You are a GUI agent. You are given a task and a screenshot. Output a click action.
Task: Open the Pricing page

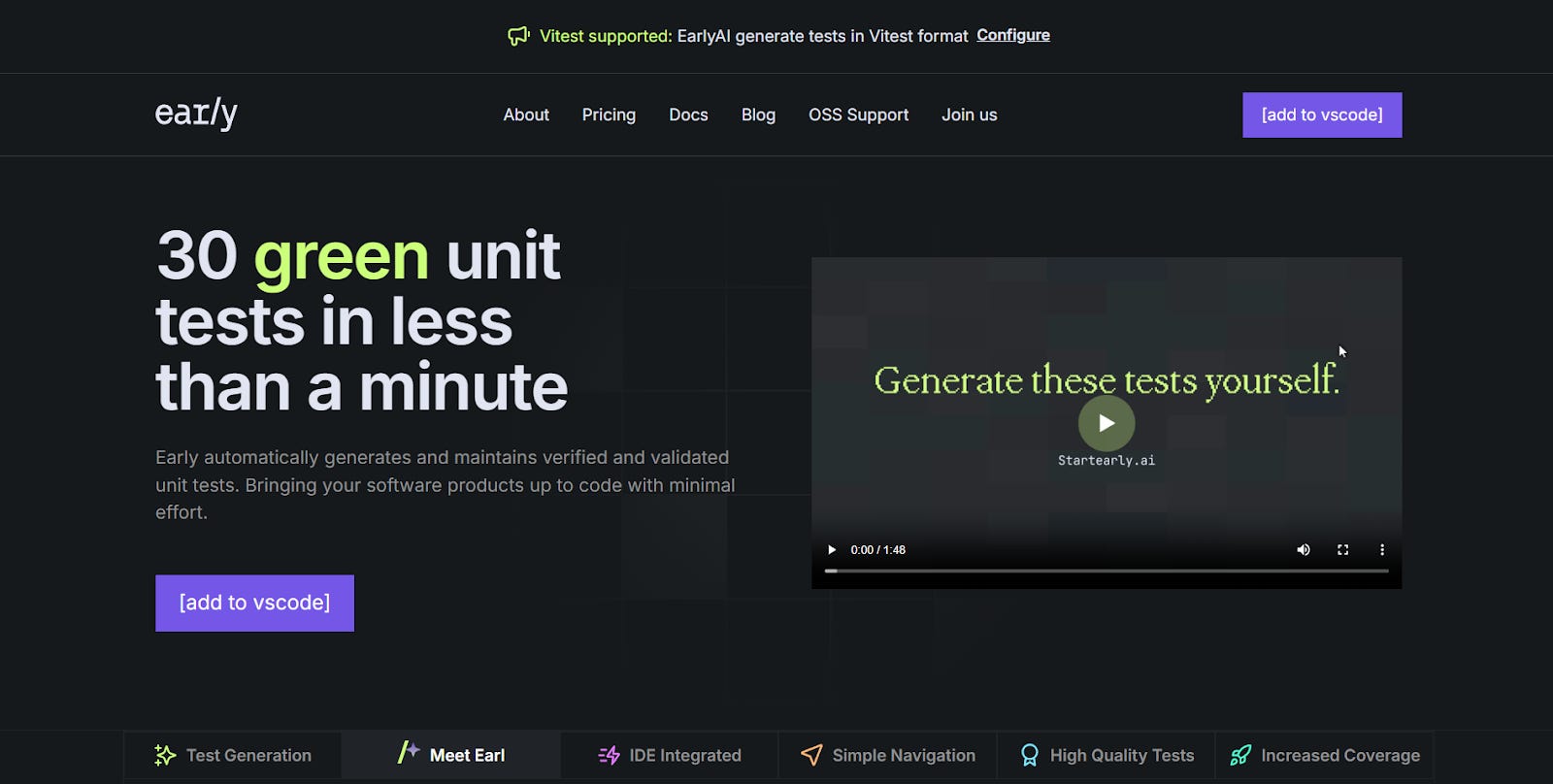click(x=609, y=114)
